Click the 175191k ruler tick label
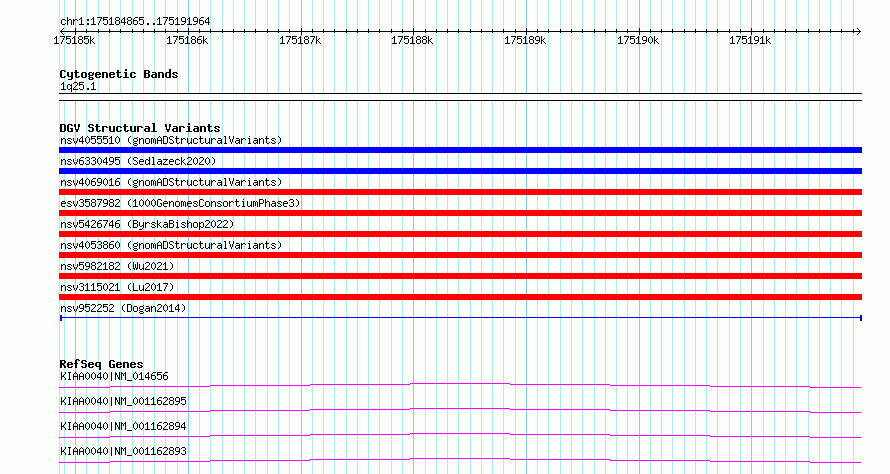 click(750, 40)
